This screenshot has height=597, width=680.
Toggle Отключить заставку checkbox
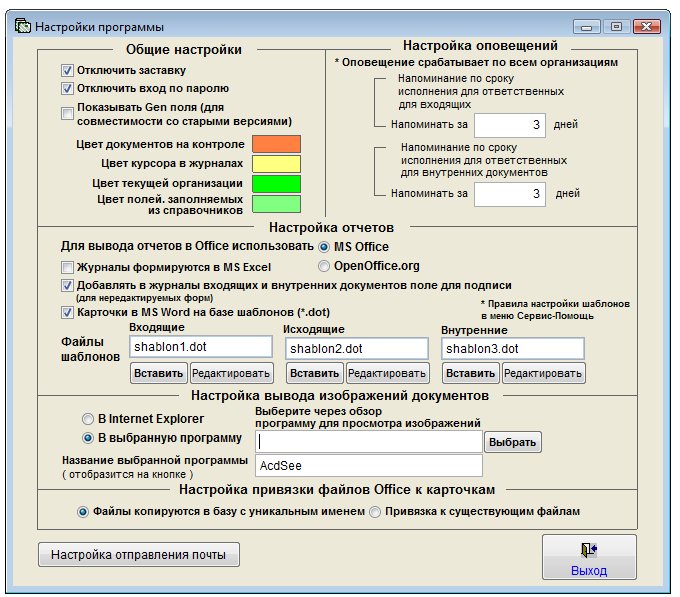coord(67,70)
